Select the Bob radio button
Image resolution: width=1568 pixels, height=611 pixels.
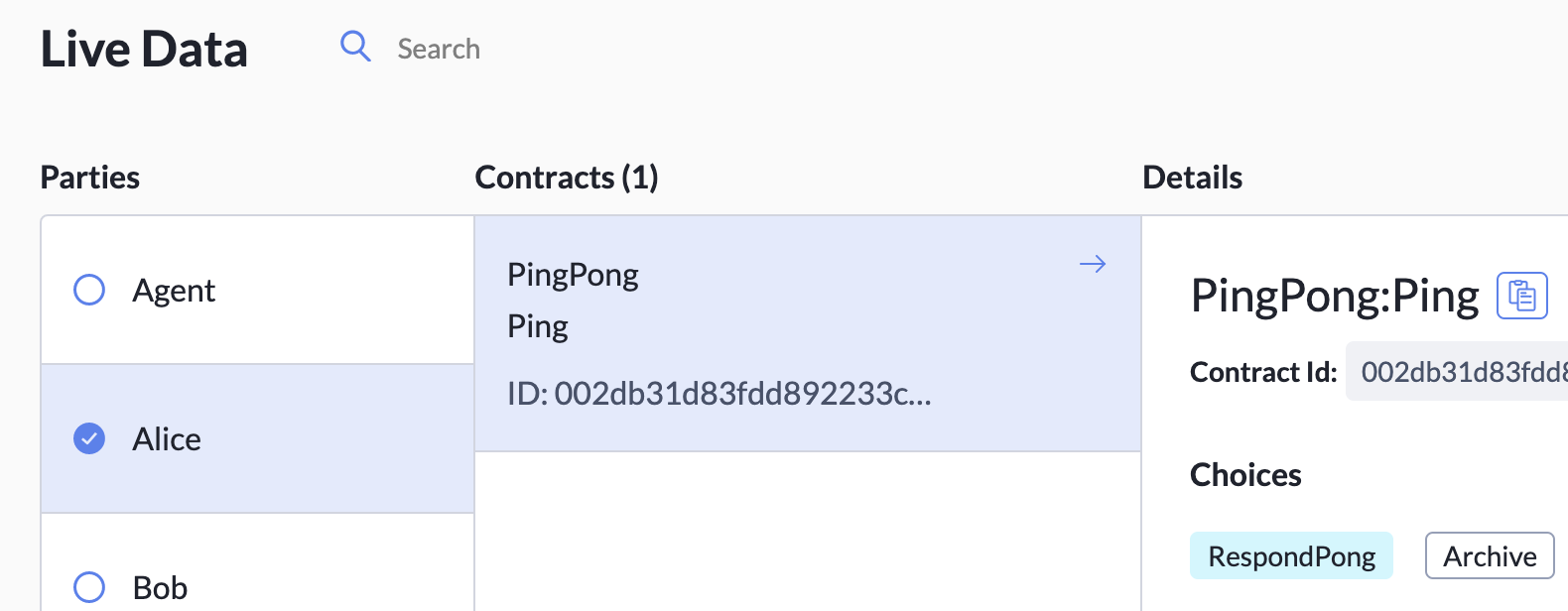[x=89, y=587]
